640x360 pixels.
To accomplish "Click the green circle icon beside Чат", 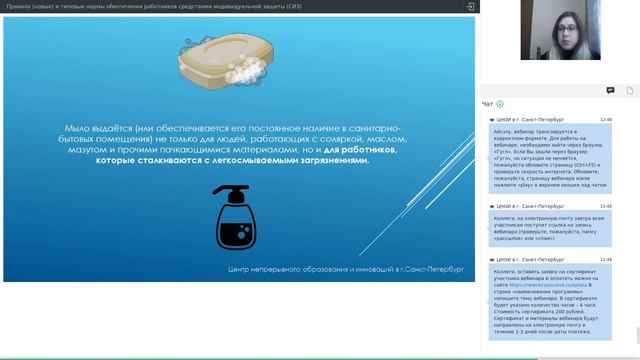I will (500, 104).
